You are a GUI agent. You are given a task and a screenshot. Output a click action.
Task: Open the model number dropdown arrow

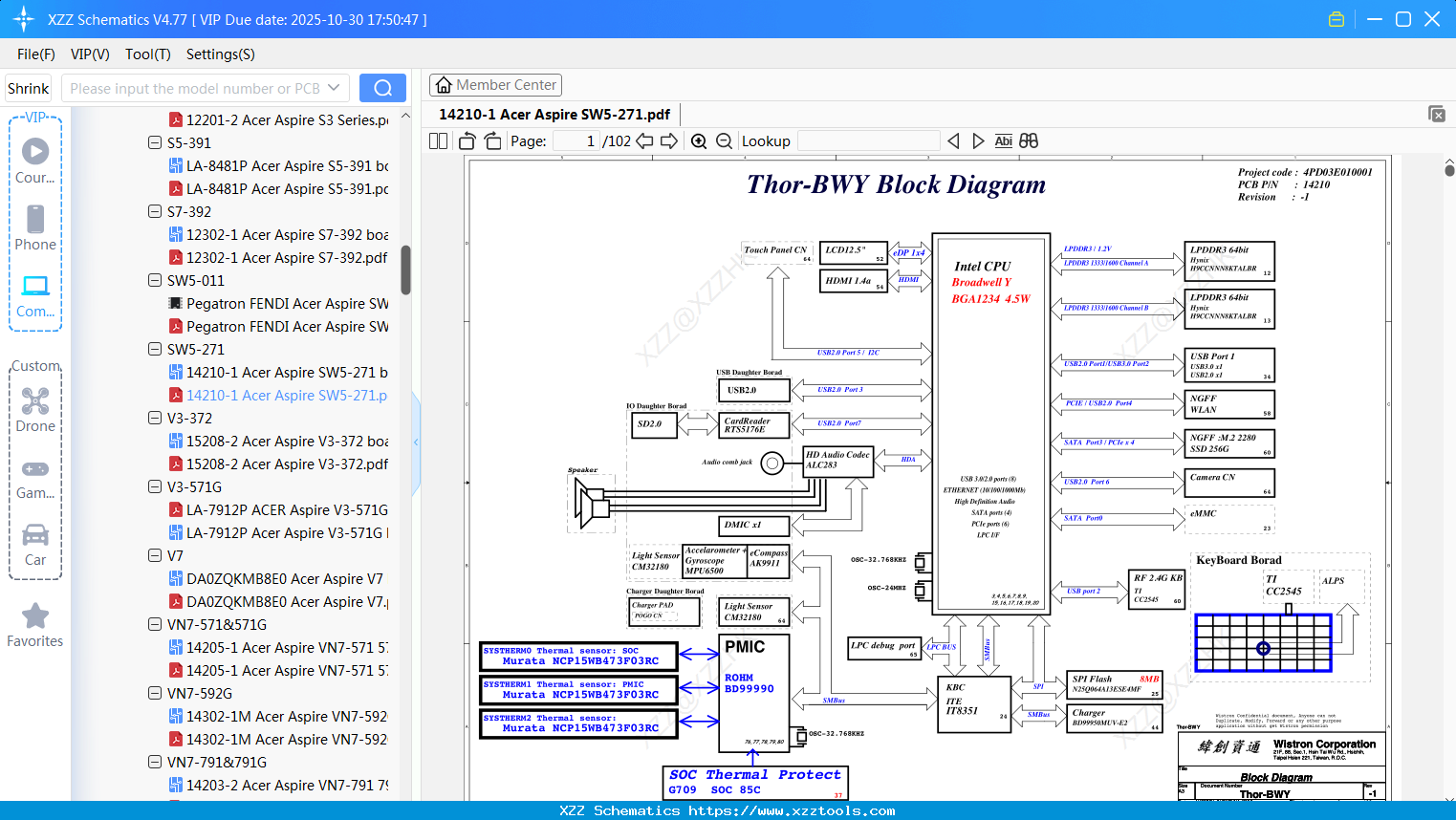click(334, 88)
